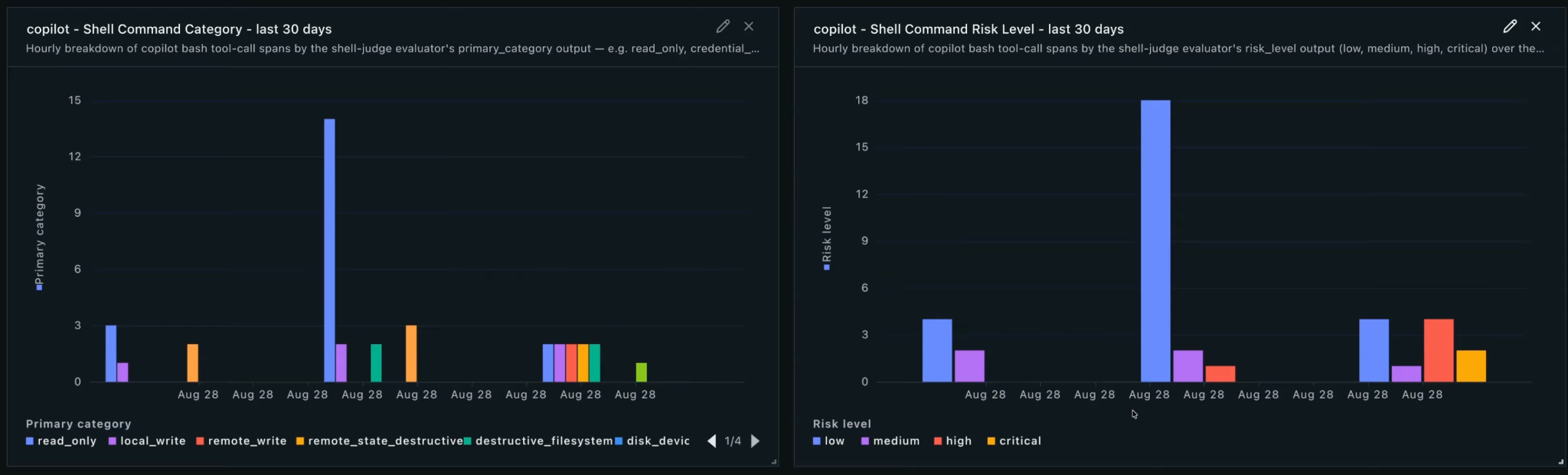The width and height of the screenshot is (1568, 475).
Task: Edit the Shell Command Category panel
Action: [723, 26]
